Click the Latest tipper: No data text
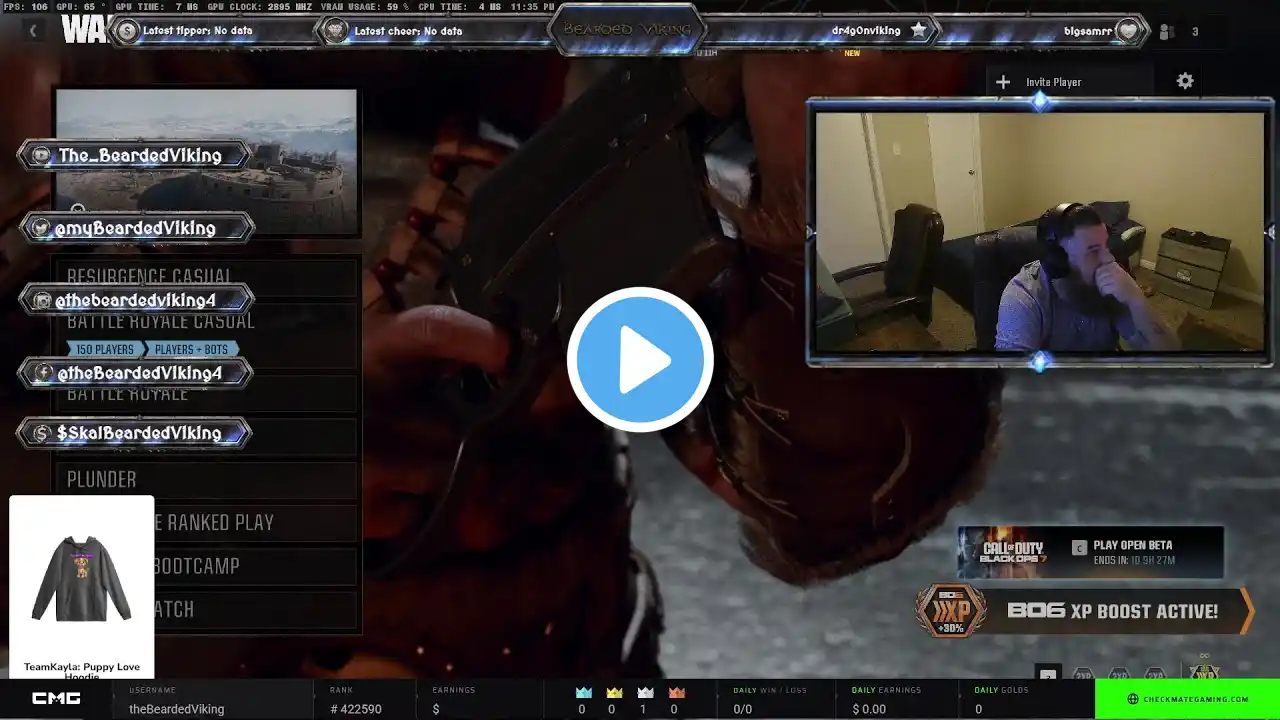Screen dimensions: 1280x720 pyautogui.click(x=198, y=31)
